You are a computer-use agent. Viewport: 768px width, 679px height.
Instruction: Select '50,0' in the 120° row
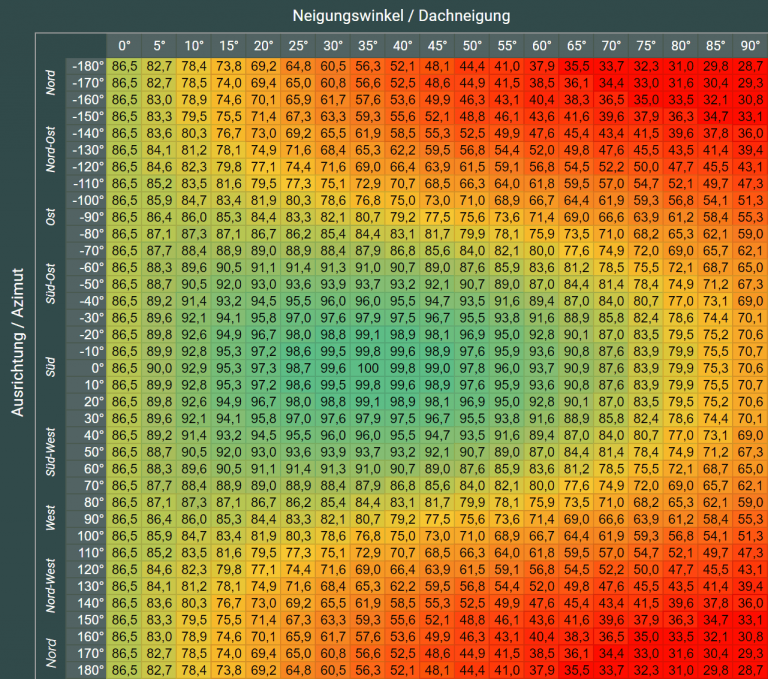click(x=646, y=570)
